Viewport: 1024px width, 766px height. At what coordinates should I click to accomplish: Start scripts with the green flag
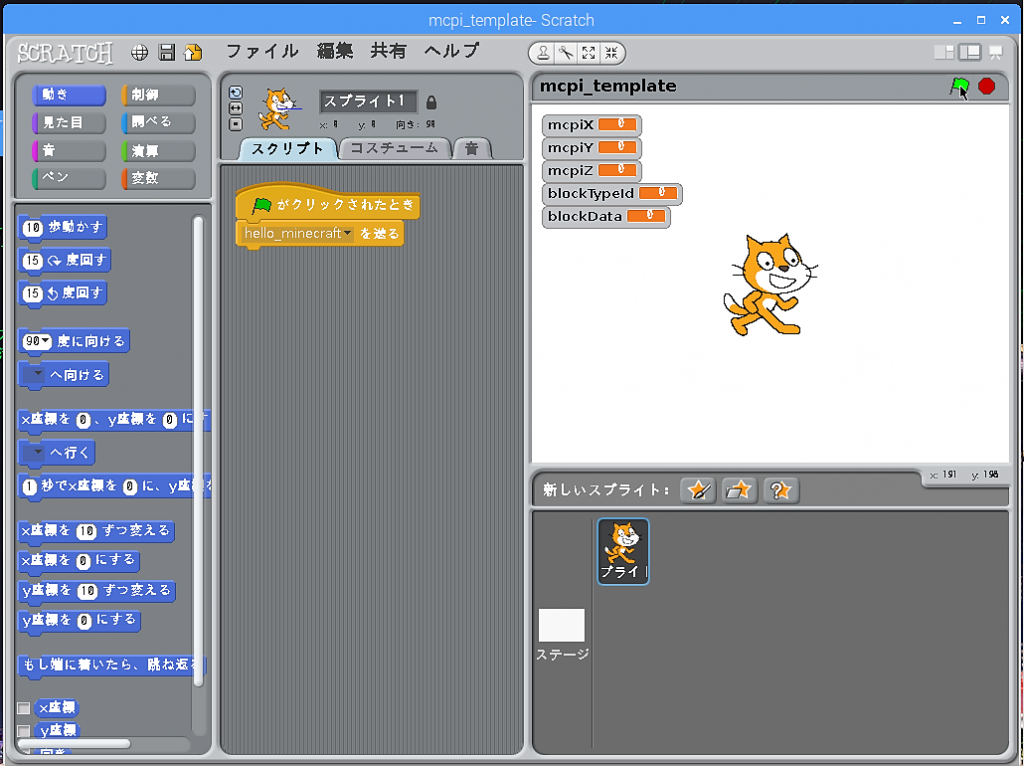click(959, 87)
